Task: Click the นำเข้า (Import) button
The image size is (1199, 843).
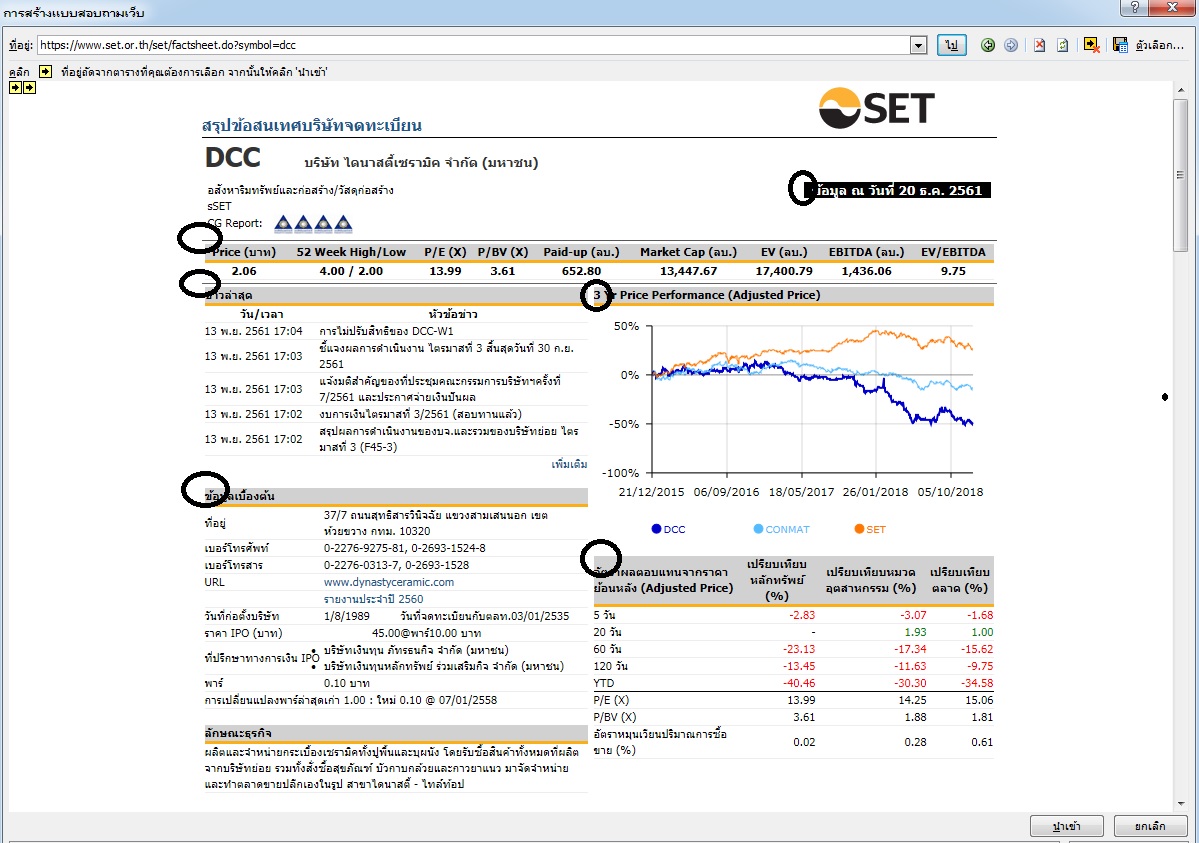Action: click(1066, 826)
